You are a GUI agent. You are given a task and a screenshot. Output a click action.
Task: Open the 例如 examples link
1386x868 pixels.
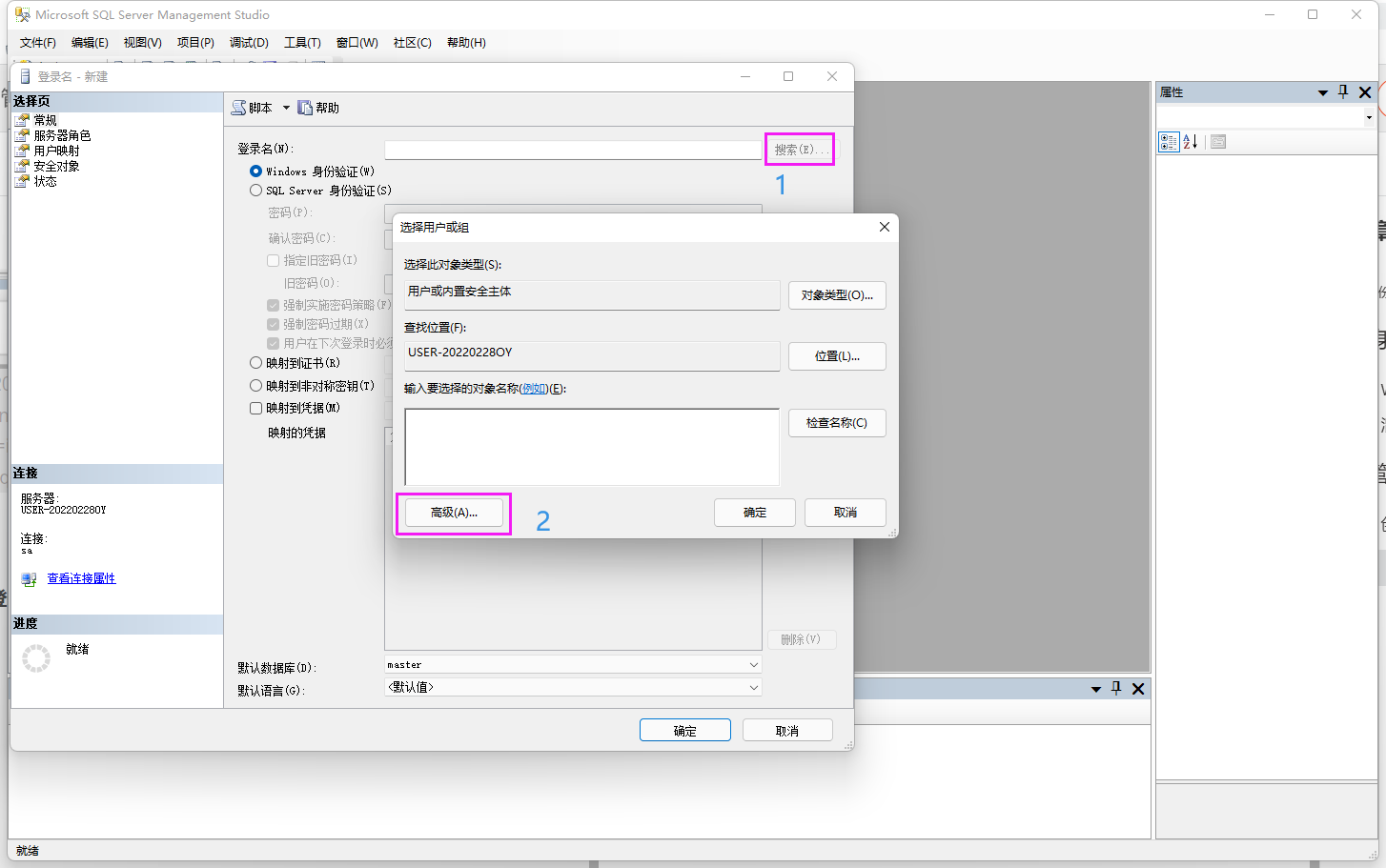tap(534, 389)
